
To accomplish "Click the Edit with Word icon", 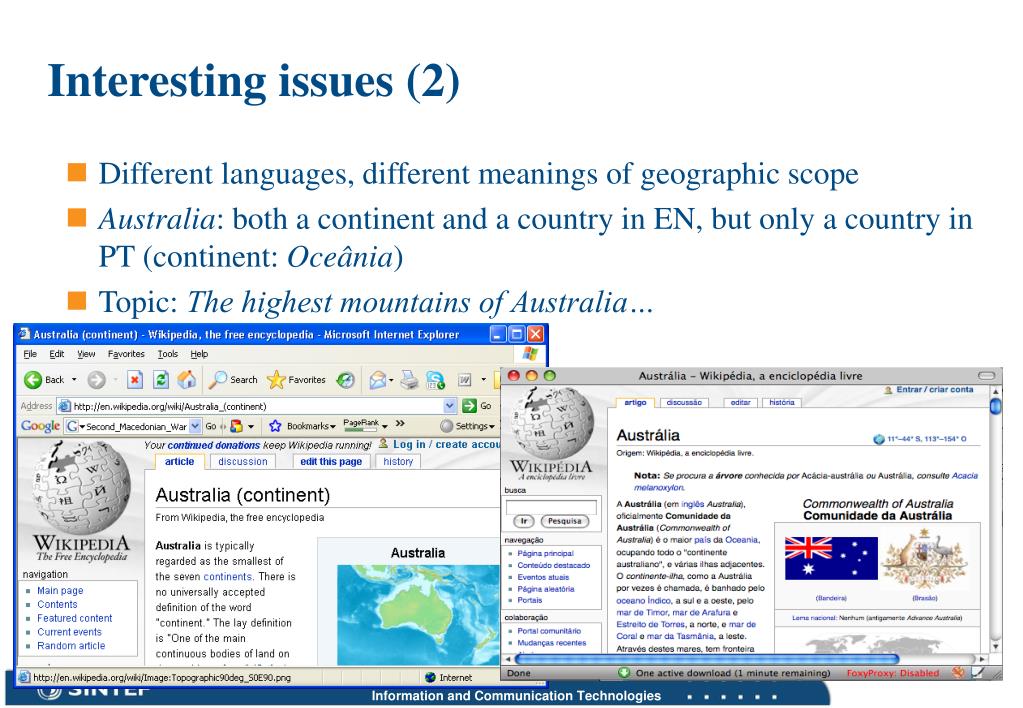I will (x=465, y=380).
